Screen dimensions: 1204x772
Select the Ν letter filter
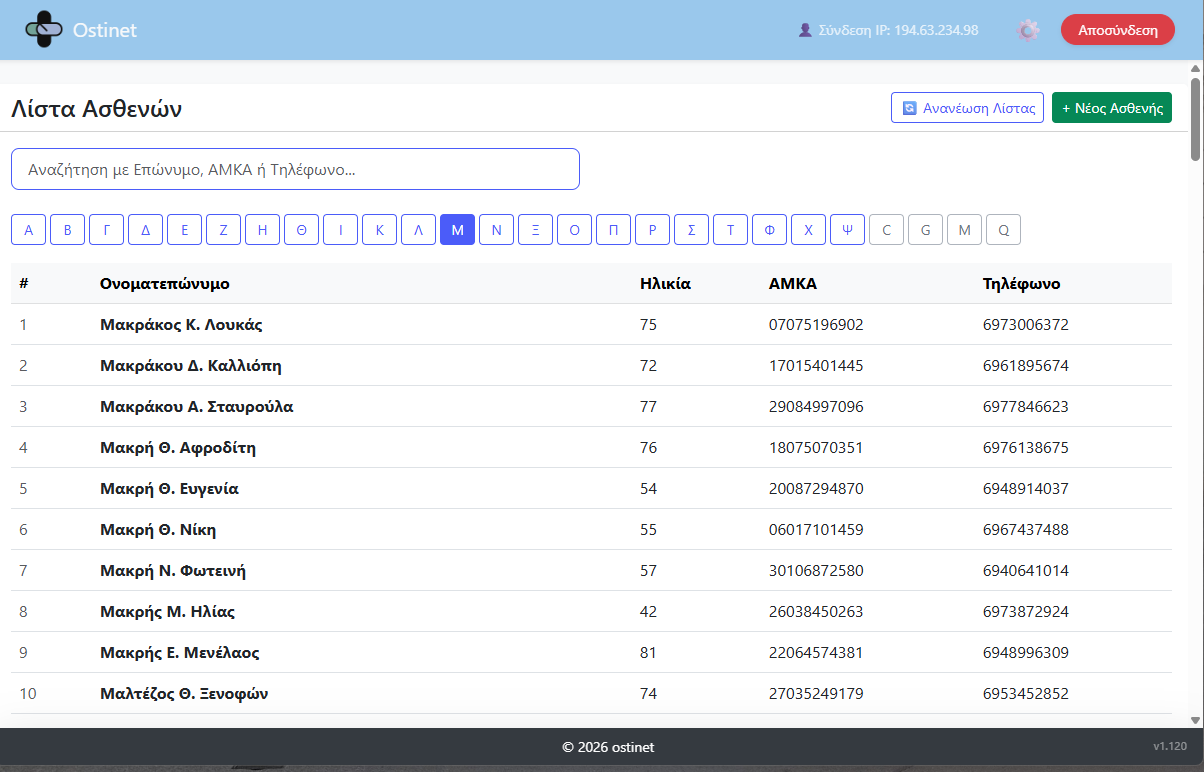(496, 230)
